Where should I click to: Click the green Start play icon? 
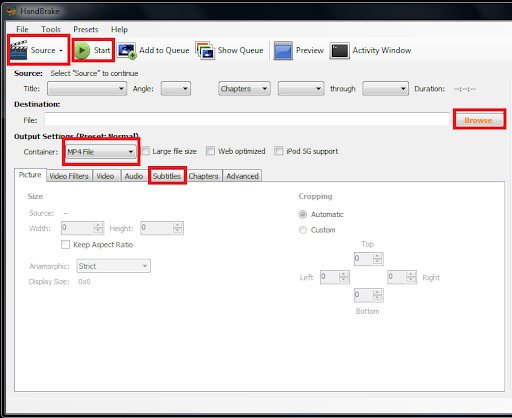82,50
